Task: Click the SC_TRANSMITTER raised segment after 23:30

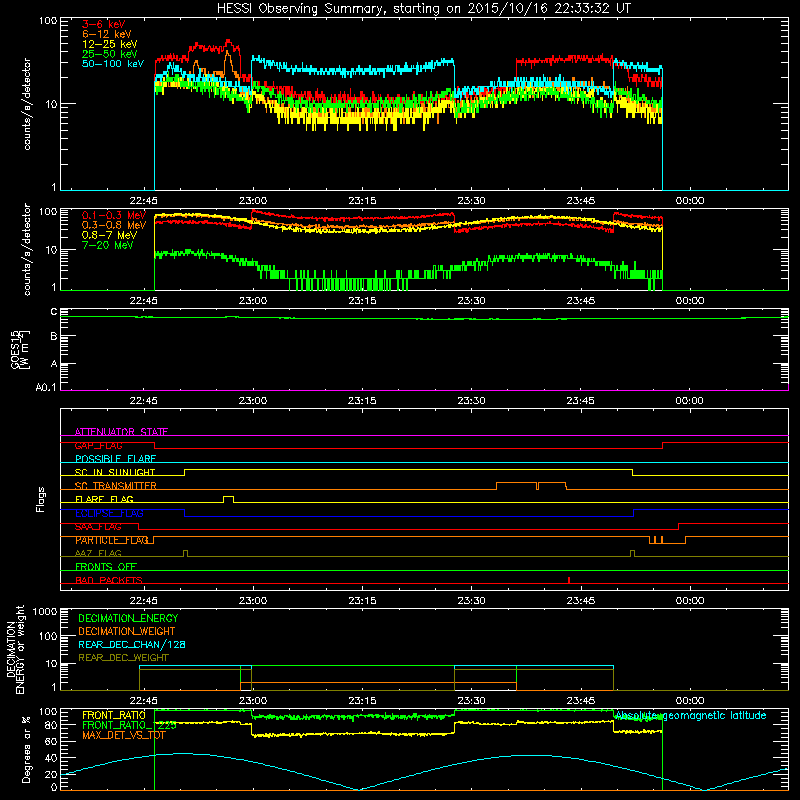Action: (531, 485)
